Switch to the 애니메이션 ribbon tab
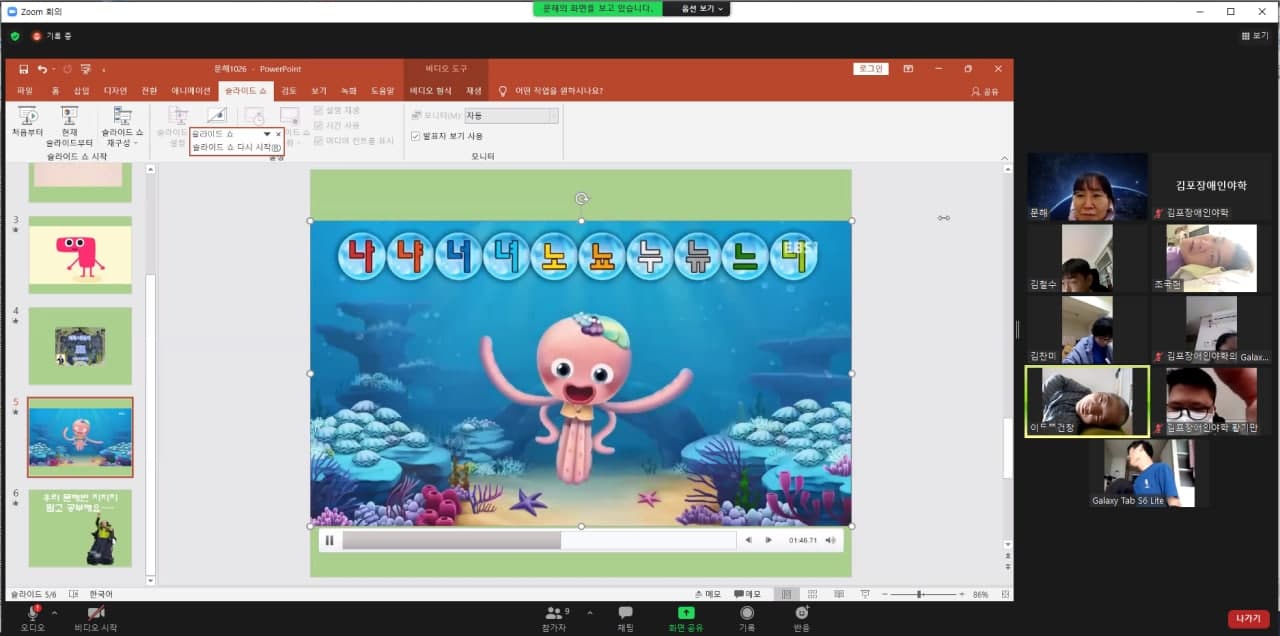 coord(191,91)
